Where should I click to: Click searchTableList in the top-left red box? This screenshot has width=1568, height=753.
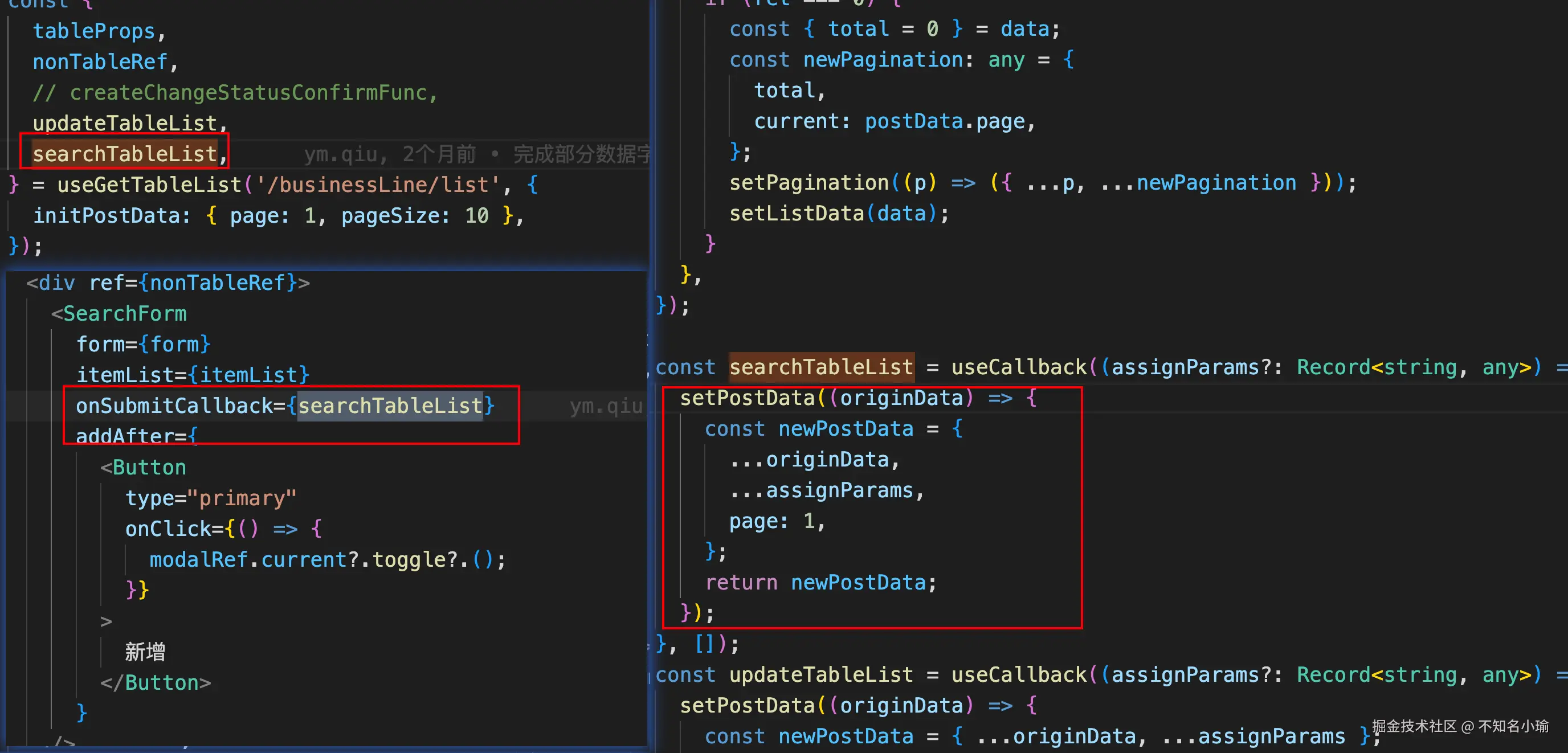click(x=125, y=154)
